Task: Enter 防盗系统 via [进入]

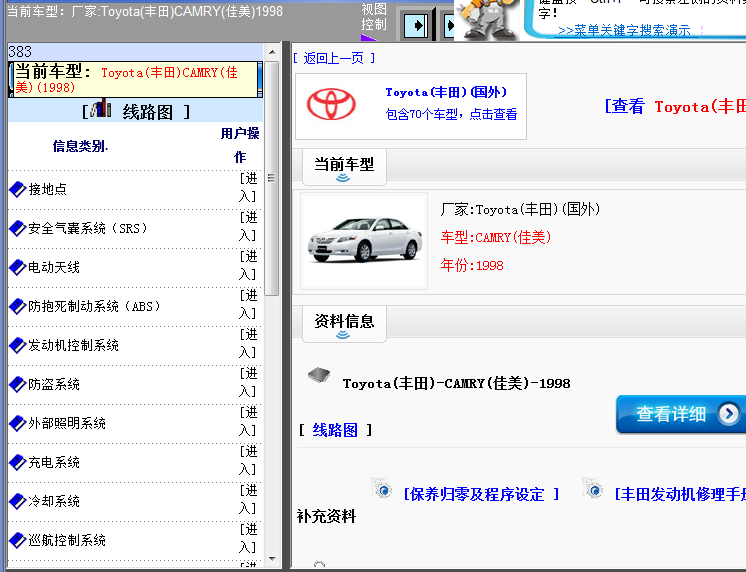Action: (x=248, y=383)
